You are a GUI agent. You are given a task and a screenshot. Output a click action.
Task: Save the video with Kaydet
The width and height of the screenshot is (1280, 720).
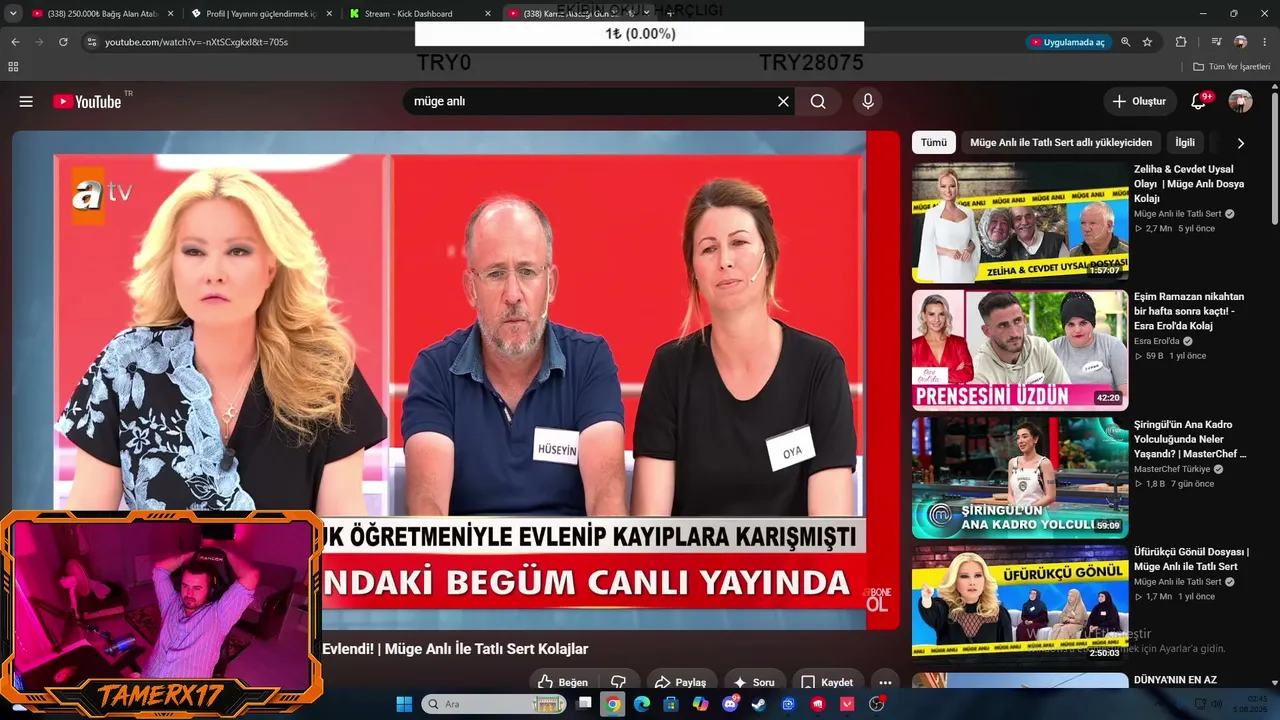(828, 682)
